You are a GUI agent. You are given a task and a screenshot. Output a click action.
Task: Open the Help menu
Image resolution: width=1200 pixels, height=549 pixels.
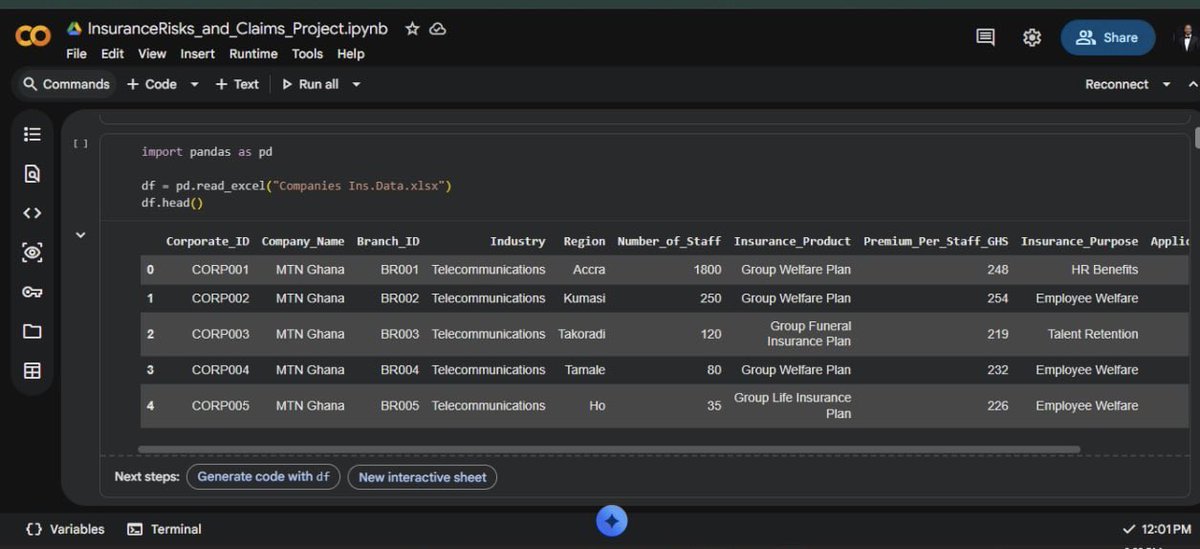[x=350, y=54]
